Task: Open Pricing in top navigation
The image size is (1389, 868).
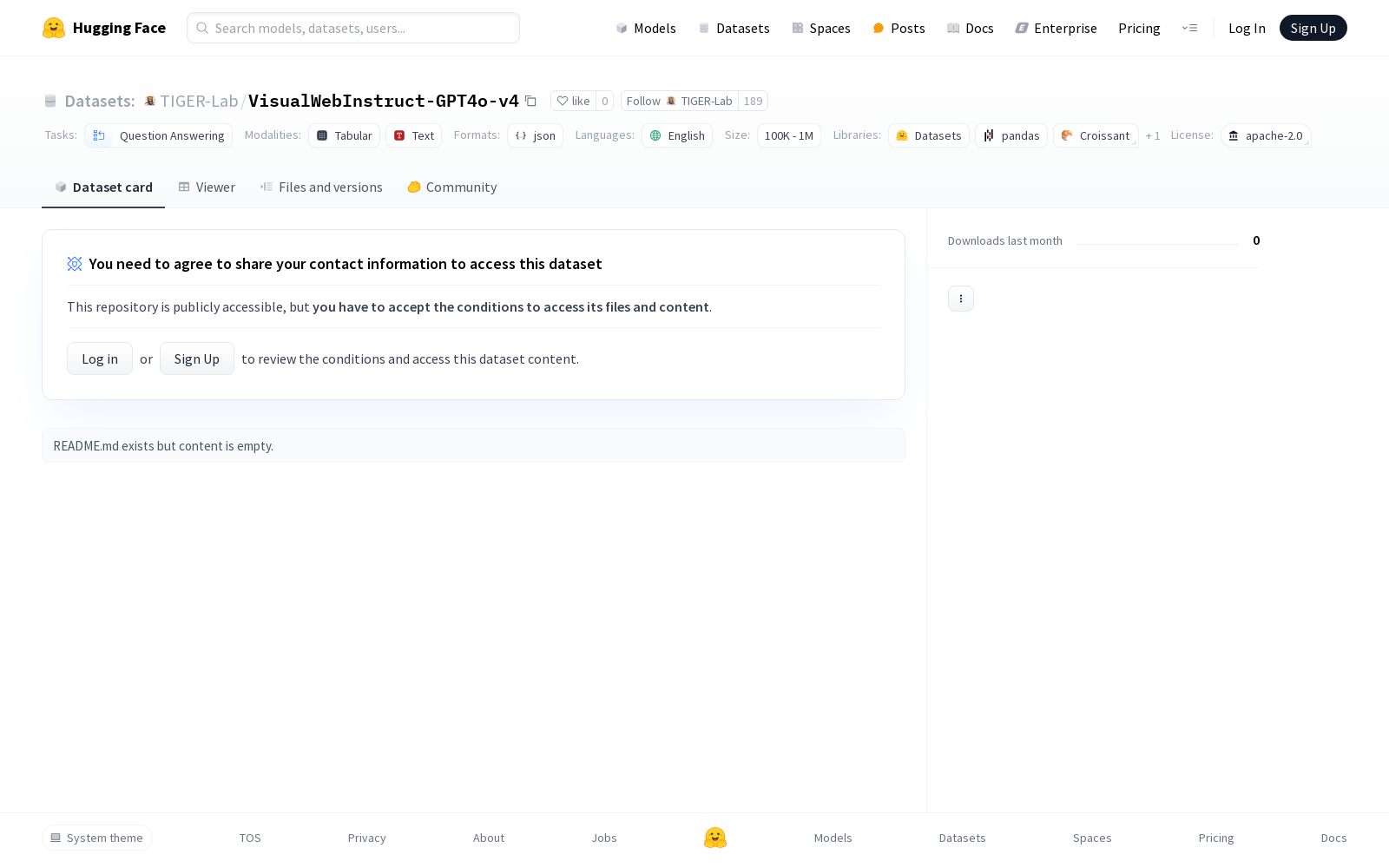Action: click(1139, 28)
